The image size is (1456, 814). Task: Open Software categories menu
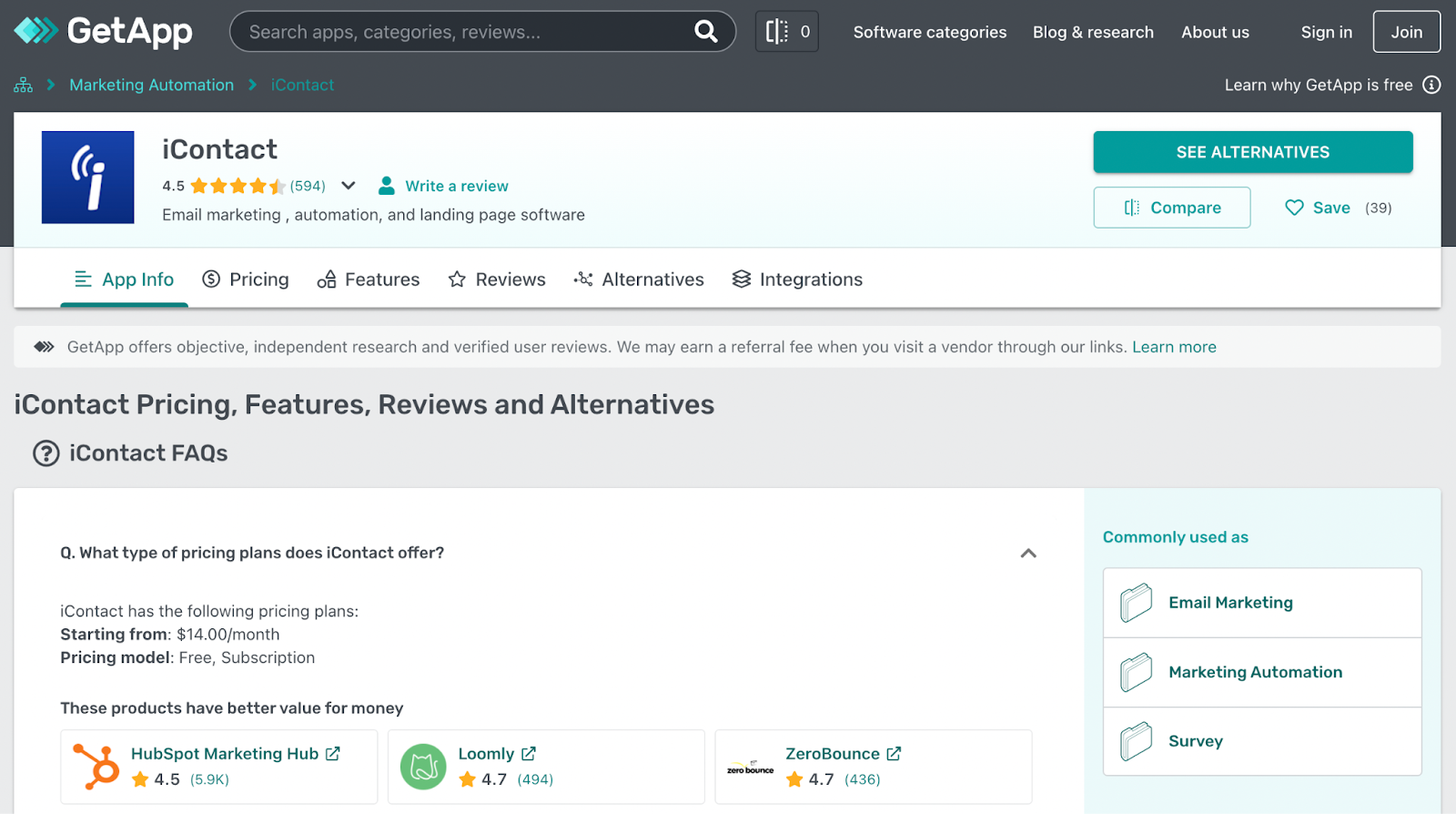point(930,32)
